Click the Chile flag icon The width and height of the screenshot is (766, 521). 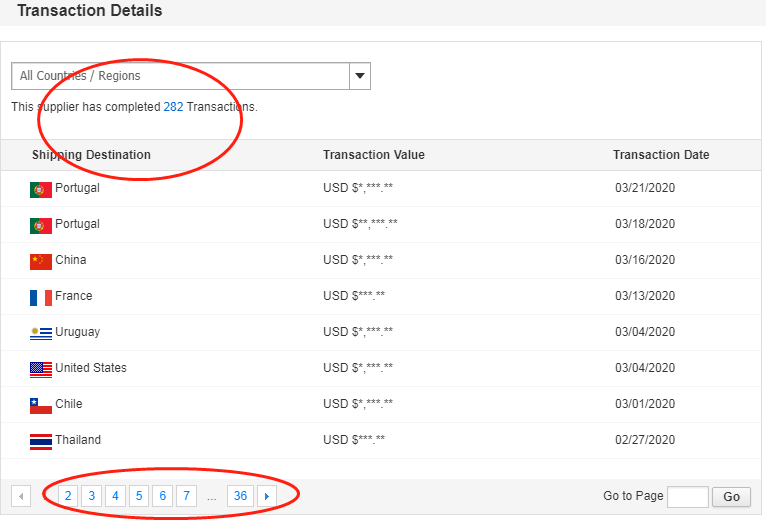tap(40, 405)
